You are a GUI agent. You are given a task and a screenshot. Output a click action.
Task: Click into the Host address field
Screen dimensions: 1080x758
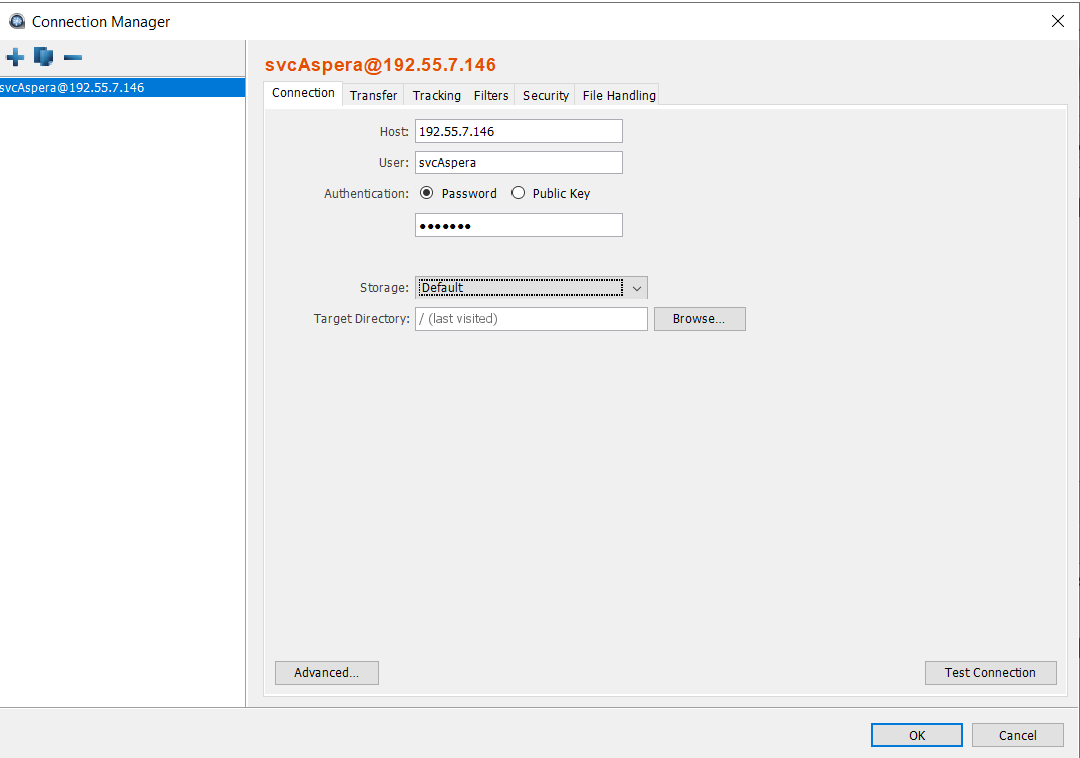[x=518, y=131]
